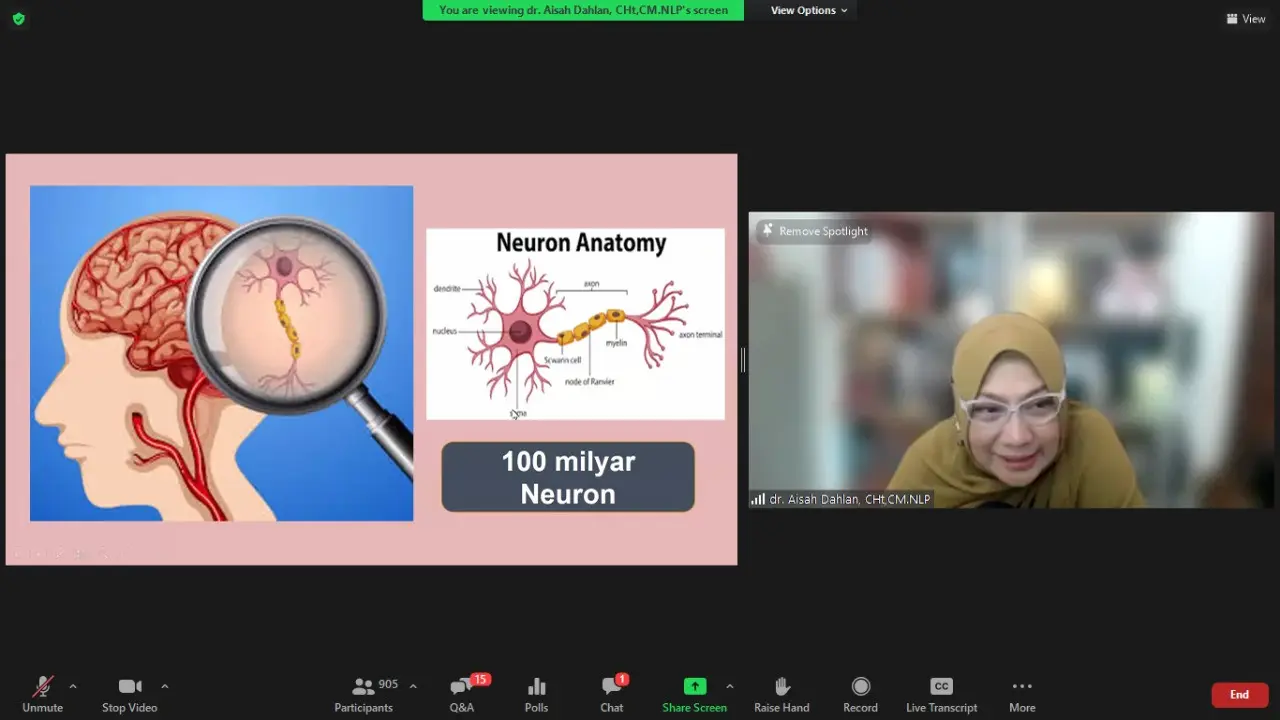
Task: Raise Hand in the meeting
Action: point(782,695)
